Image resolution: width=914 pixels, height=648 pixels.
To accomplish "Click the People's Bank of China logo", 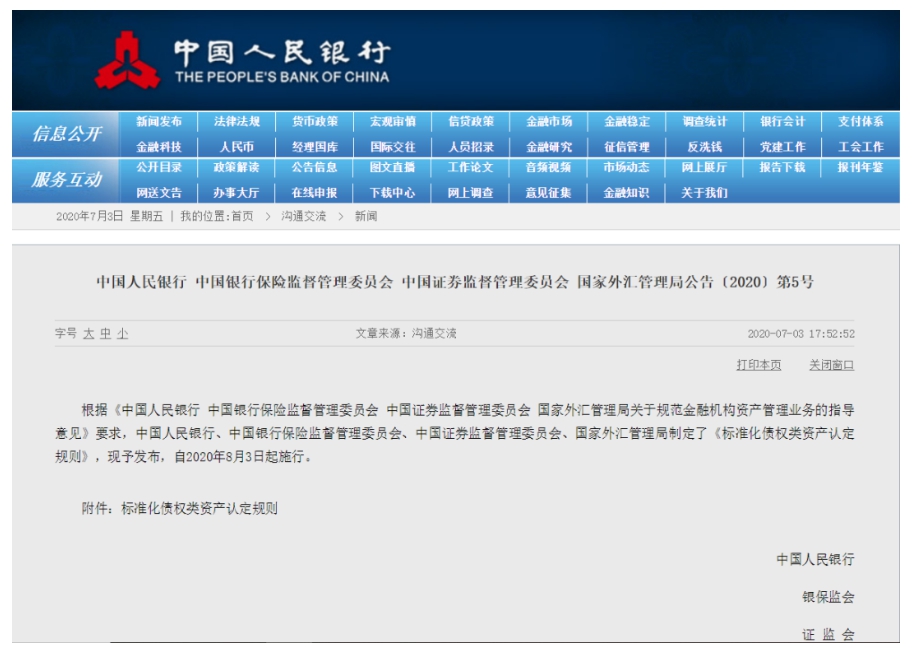I will [x=128, y=61].
